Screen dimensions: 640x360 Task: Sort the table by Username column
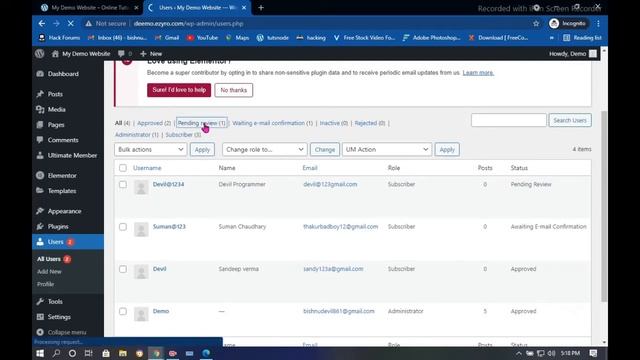coord(147,168)
